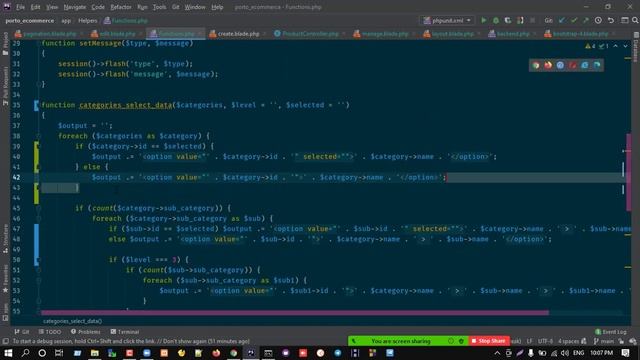Open in Opera from the browser popup
The image size is (640, 360).
click(x=573, y=65)
